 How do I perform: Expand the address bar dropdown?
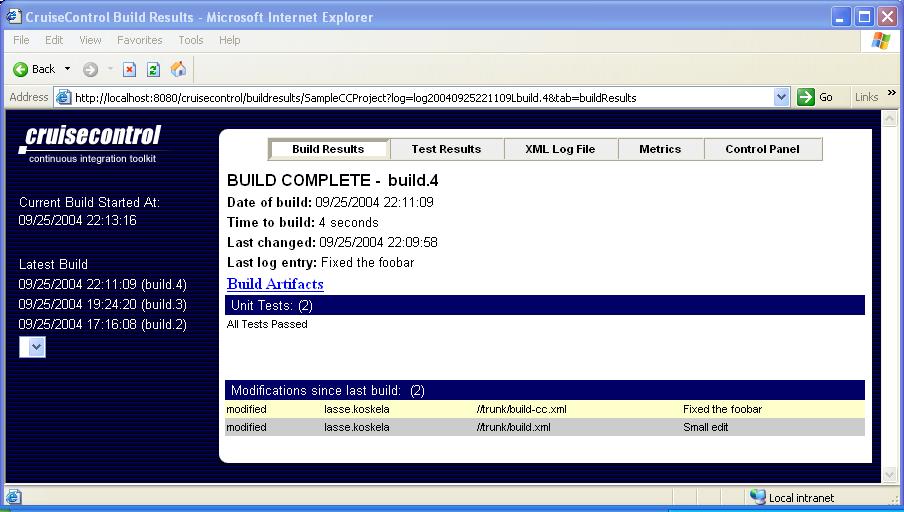[781, 97]
